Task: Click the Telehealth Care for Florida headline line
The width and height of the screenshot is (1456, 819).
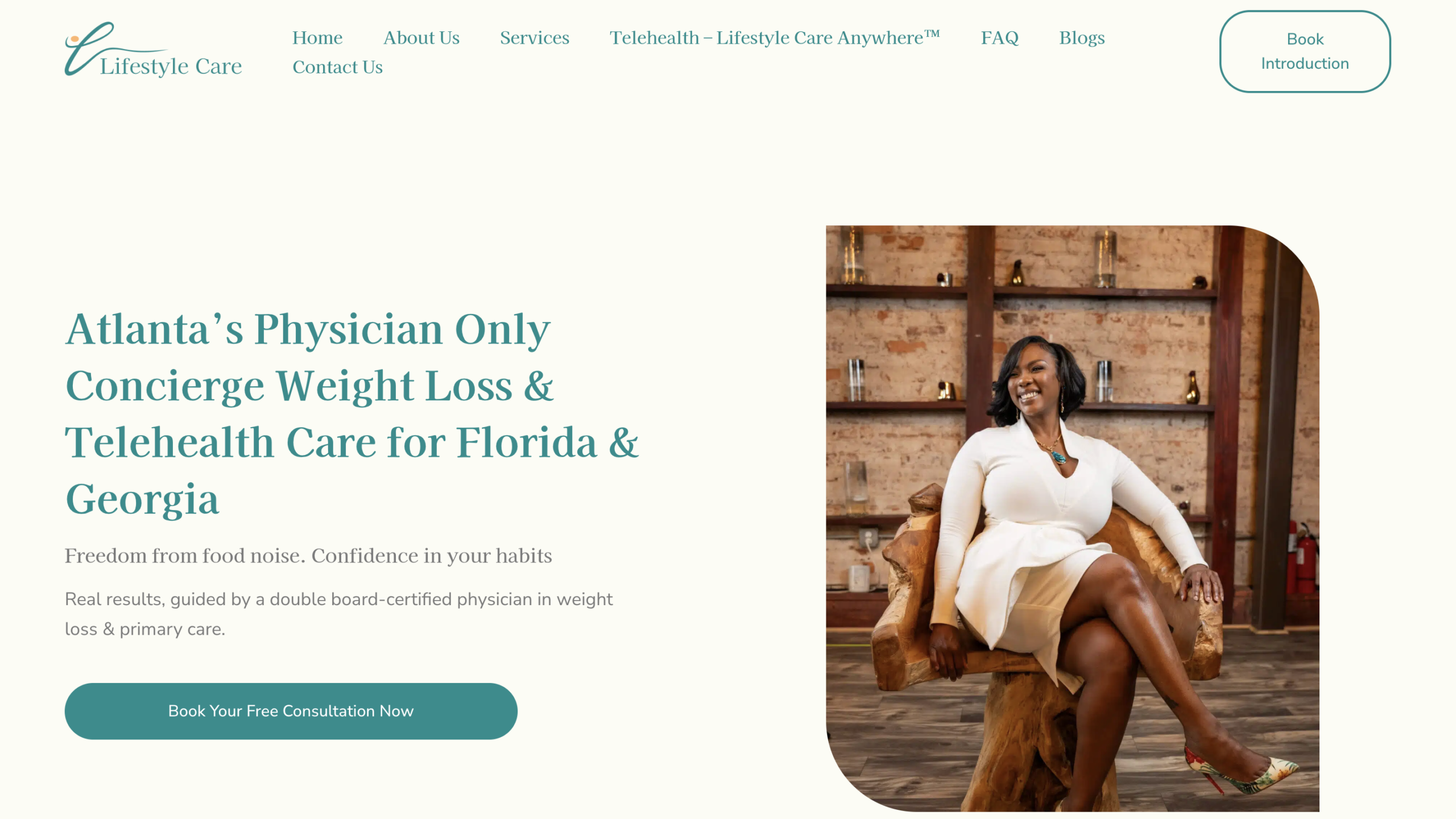Action: coord(351,442)
